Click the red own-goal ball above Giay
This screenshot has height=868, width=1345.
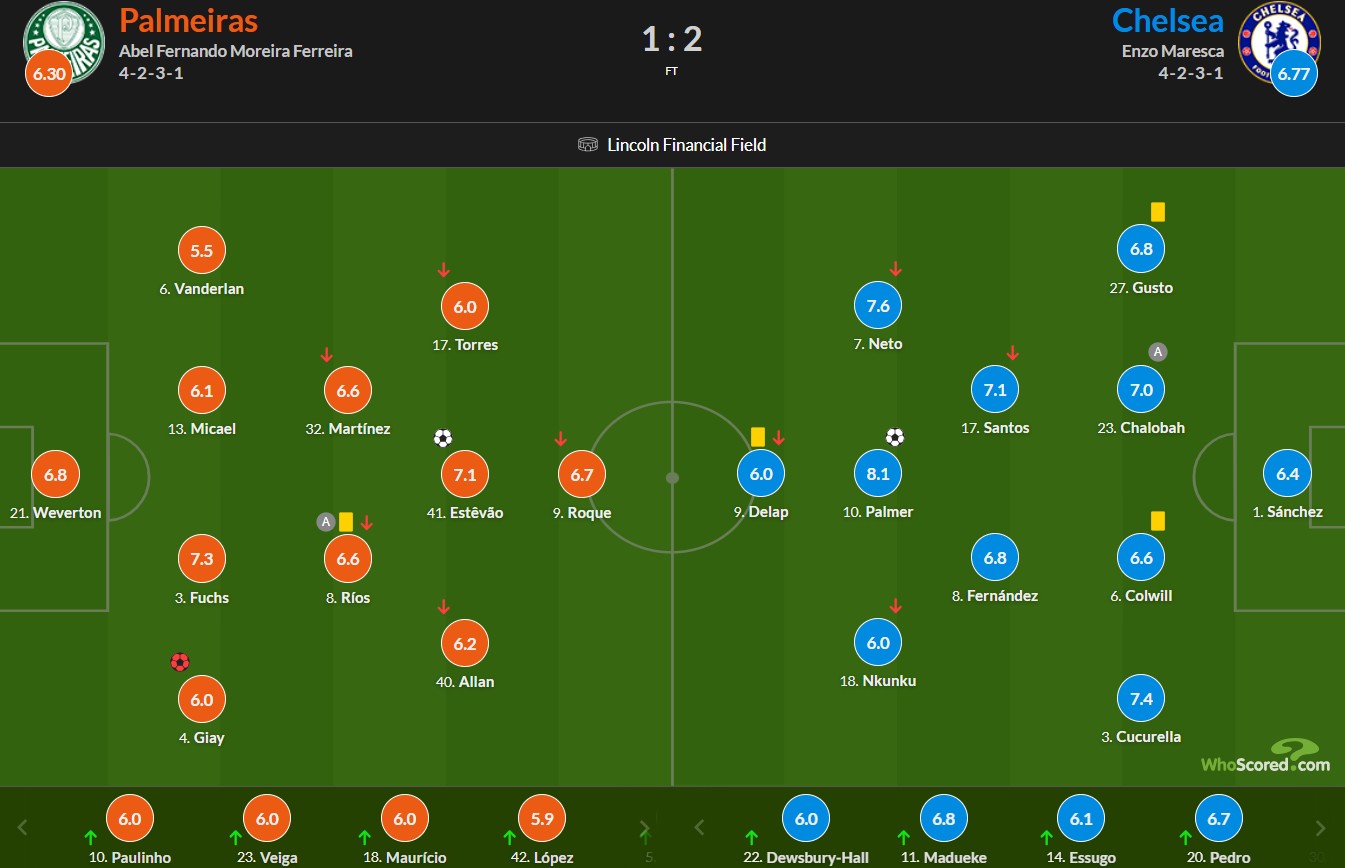(x=180, y=662)
